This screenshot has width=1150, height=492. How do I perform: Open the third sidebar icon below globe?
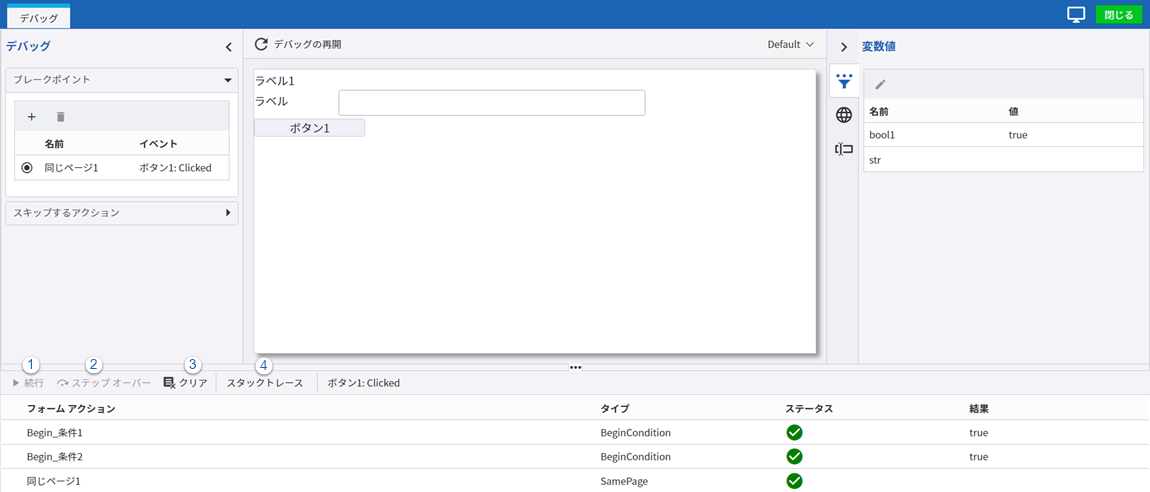pyautogui.click(x=844, y=149)
